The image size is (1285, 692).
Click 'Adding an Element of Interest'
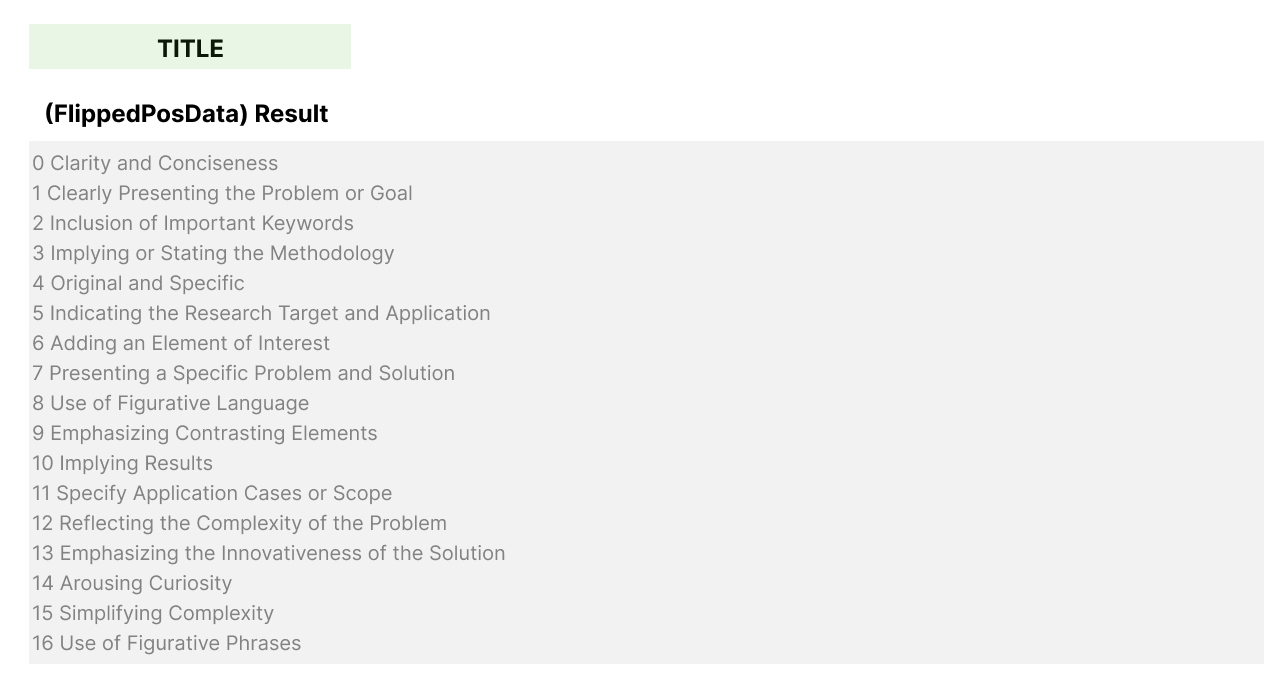click(x=181, y=343)
